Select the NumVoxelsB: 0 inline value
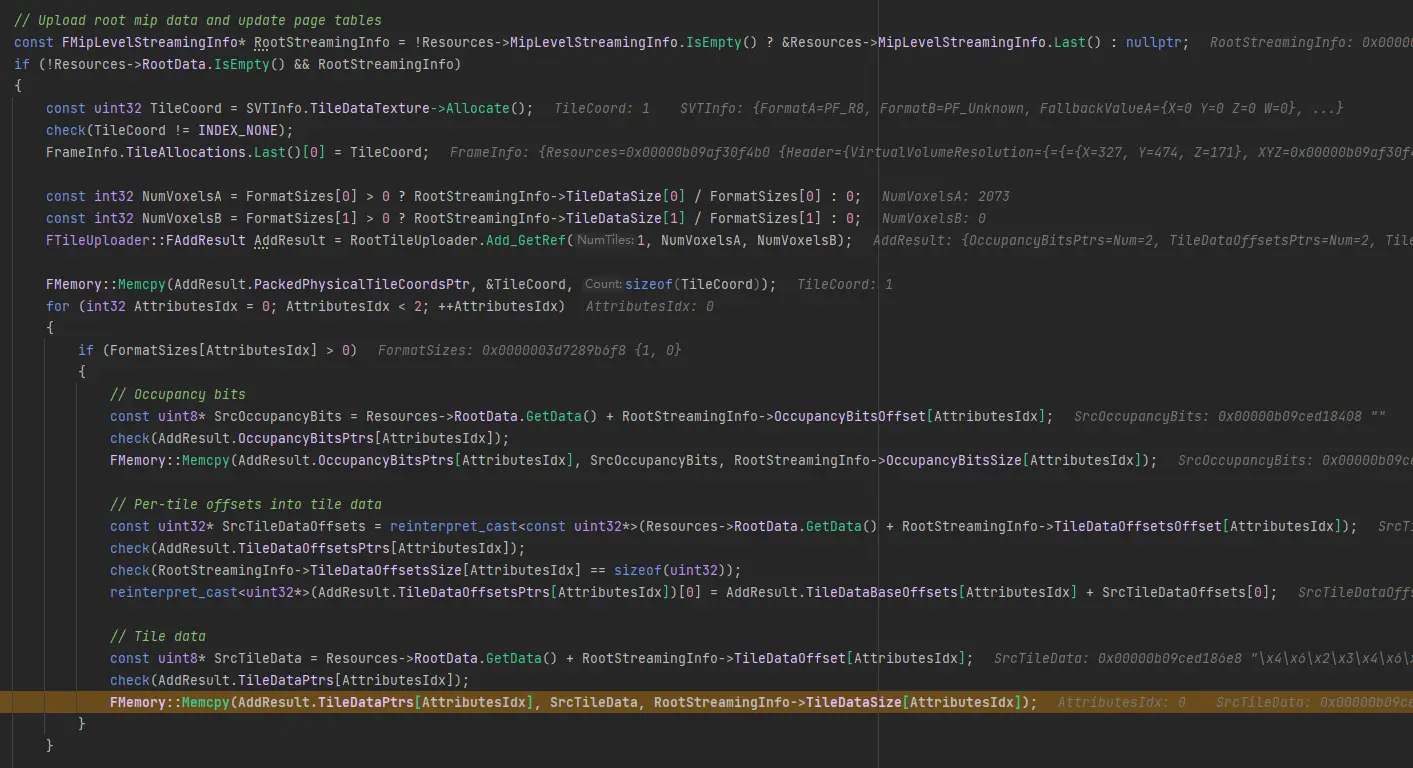Screen dimensions: 1413x768 click(933, 218)
